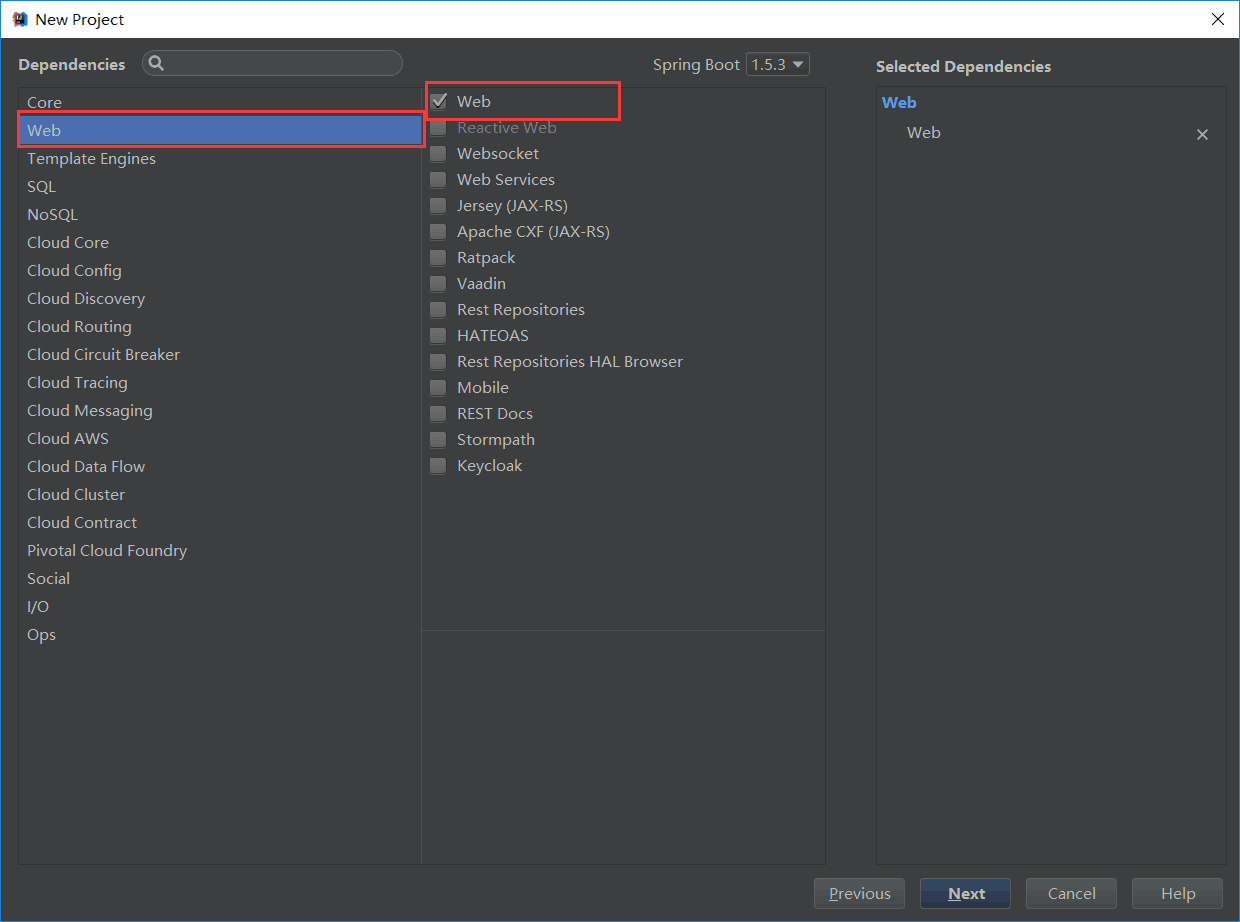Select the Core category
The image size is (1240, 922).
pyautogui.click(x=220, y=102)
